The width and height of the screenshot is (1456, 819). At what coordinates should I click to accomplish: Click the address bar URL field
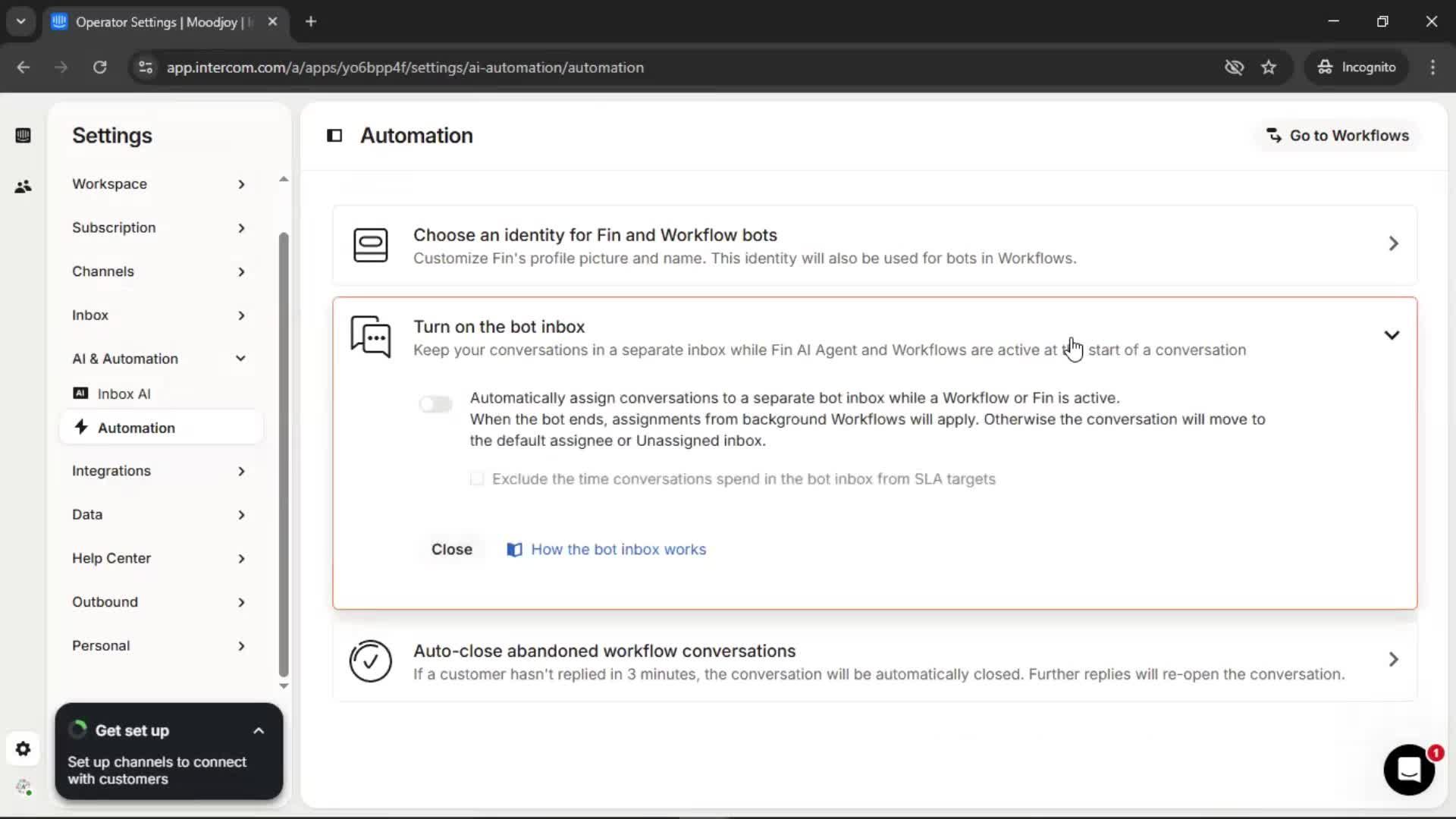tap(675, 67)
